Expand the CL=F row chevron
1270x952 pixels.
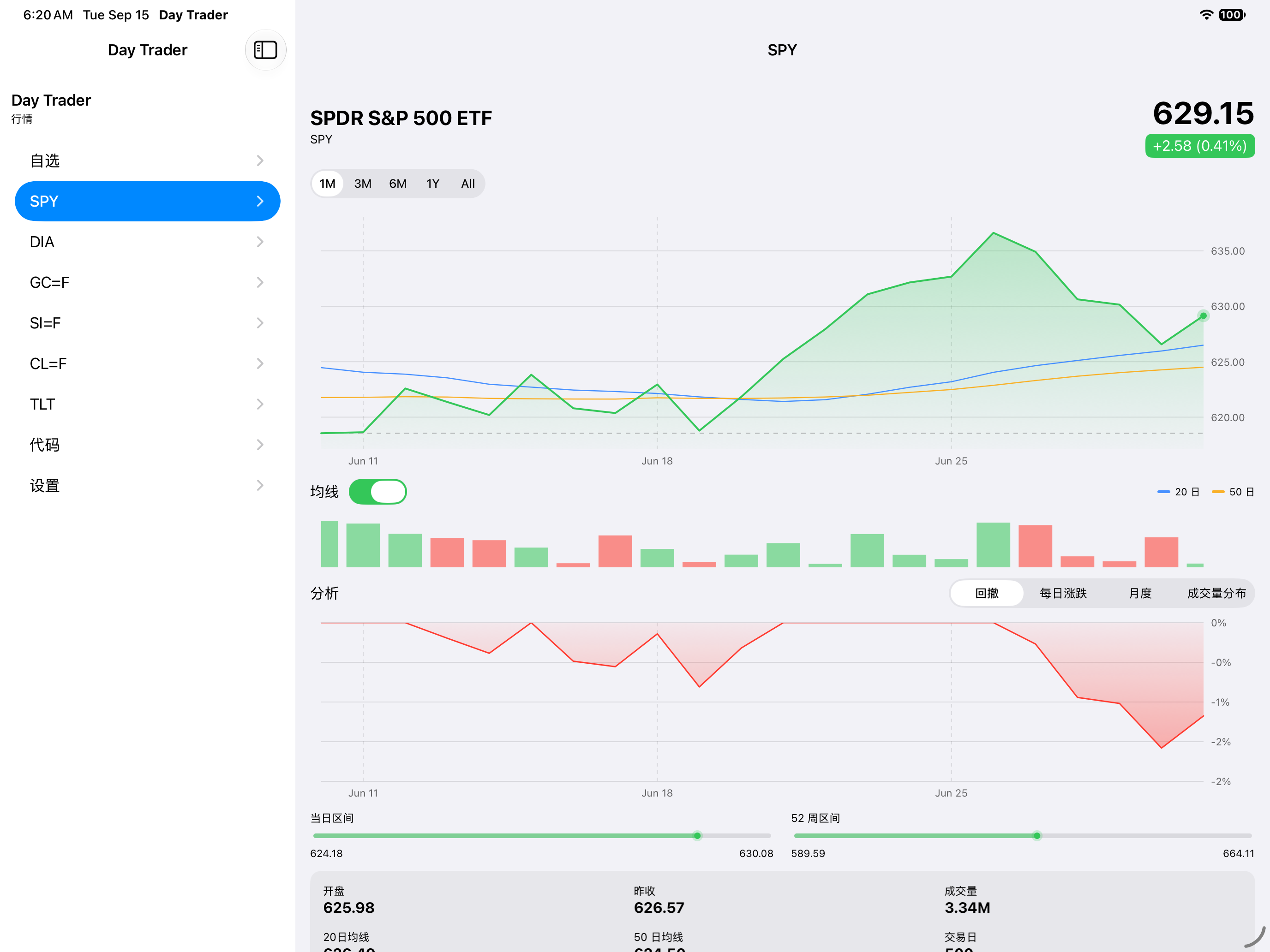[260, 364]
